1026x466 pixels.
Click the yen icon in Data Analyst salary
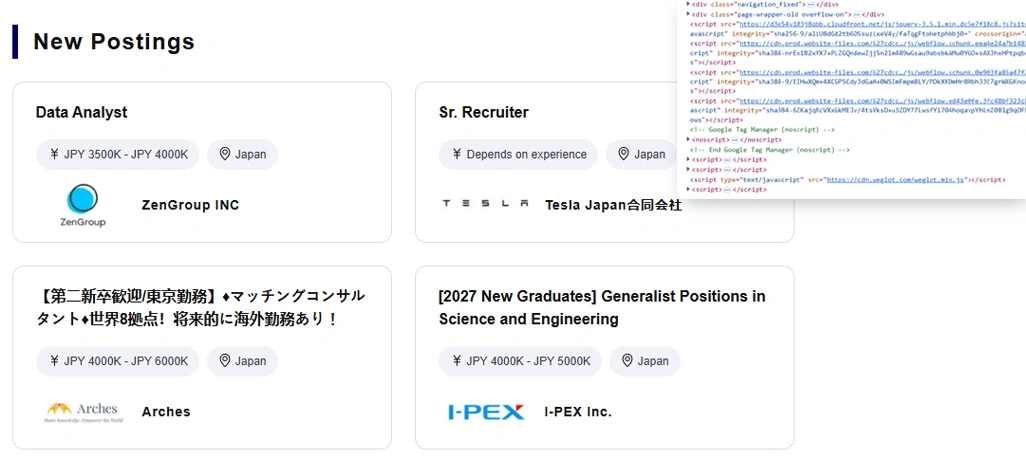click(x=54, y=154)
